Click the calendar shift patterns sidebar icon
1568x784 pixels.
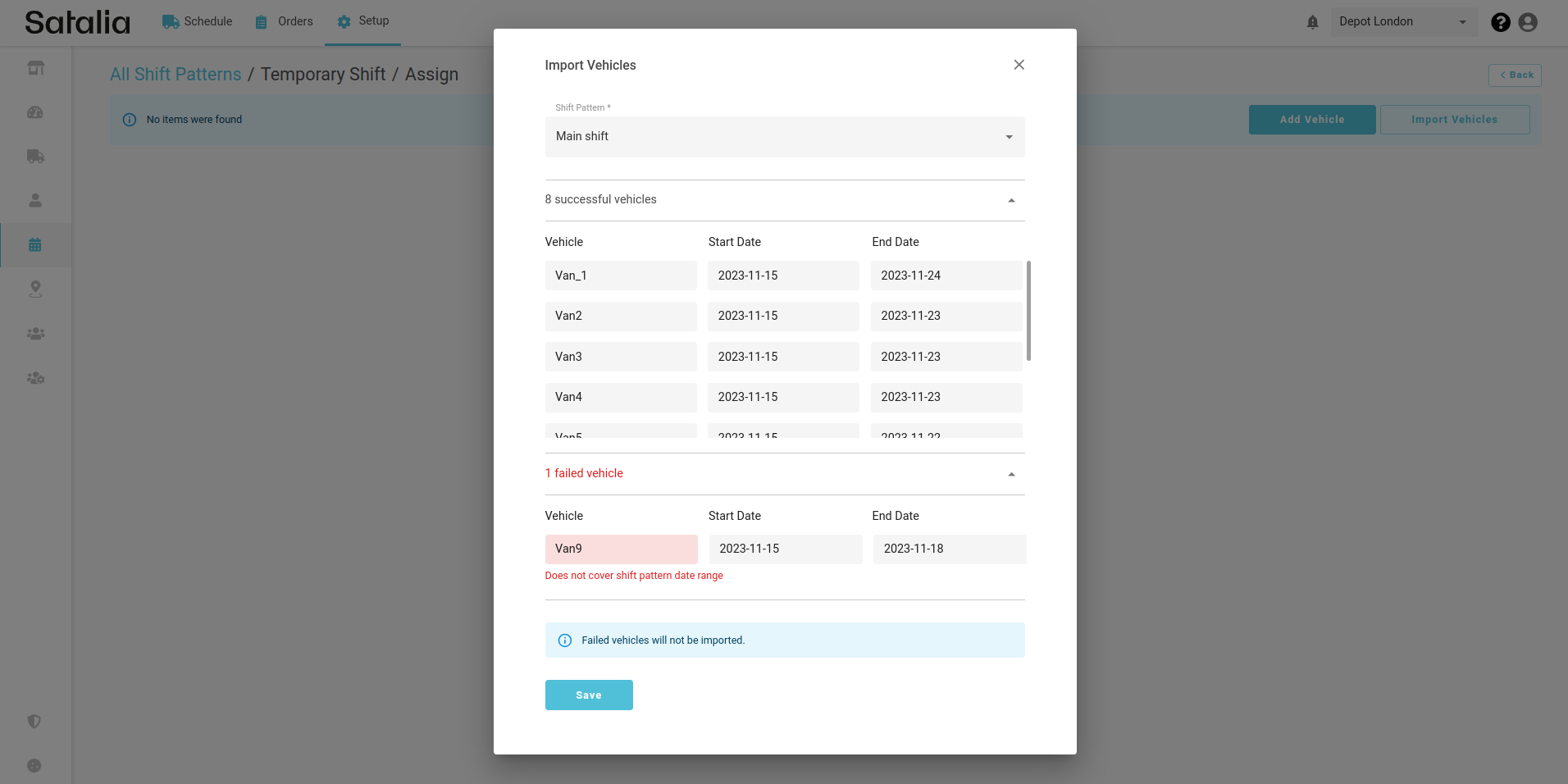tap(35, 244)
